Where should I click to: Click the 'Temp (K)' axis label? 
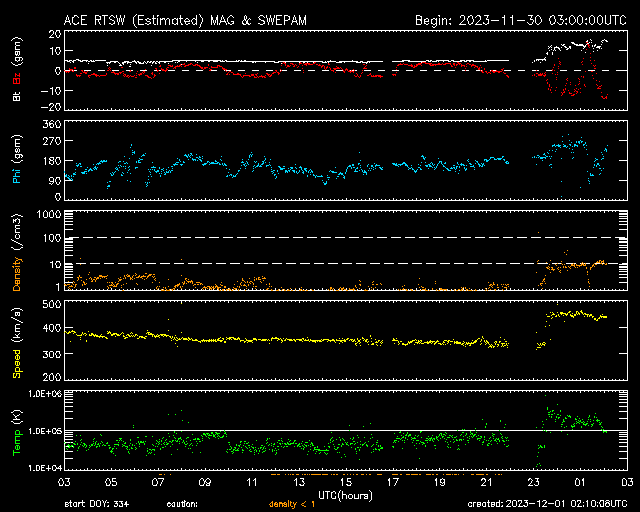pos(17,433)
